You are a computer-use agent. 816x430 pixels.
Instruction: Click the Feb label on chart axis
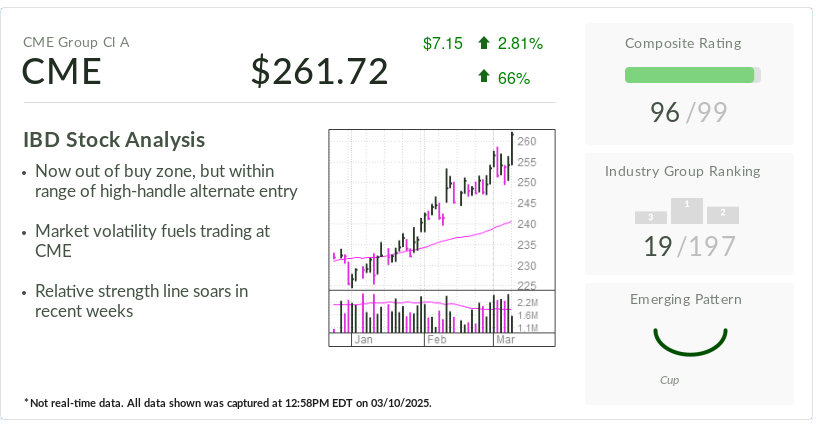click(437, 339)
